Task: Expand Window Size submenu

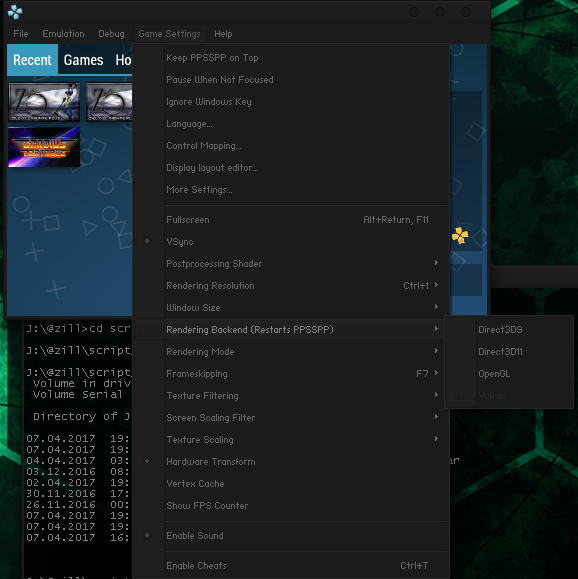Action: [x=292, y=308]
